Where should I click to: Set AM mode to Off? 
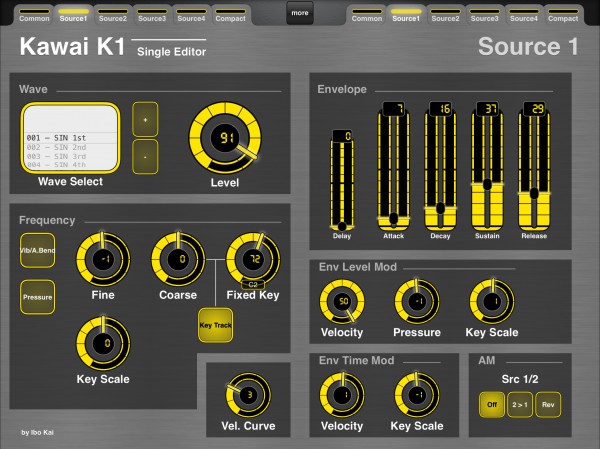pos(492,405)
